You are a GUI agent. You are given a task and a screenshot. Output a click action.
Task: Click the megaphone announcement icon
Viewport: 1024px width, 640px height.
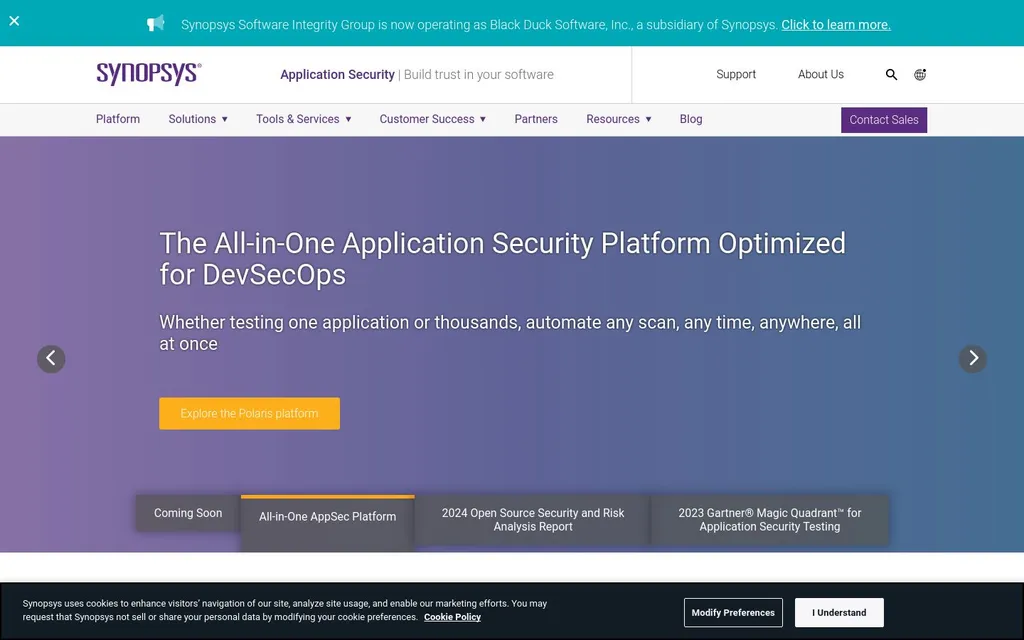(x=155, y=23)
